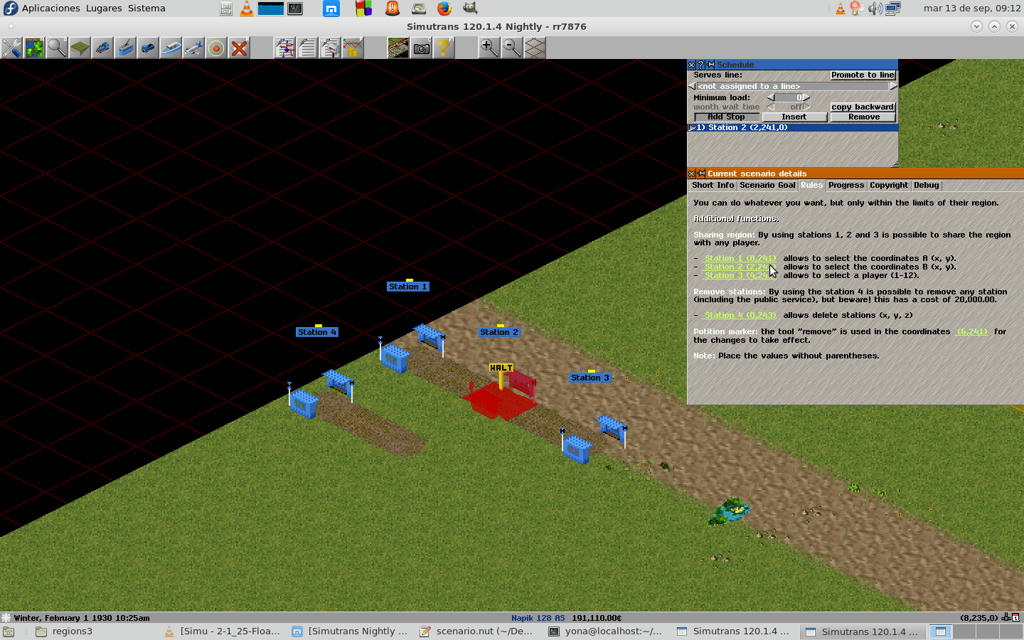
Task: Toggle the Add Stop mode button
Action: [726, 117]
